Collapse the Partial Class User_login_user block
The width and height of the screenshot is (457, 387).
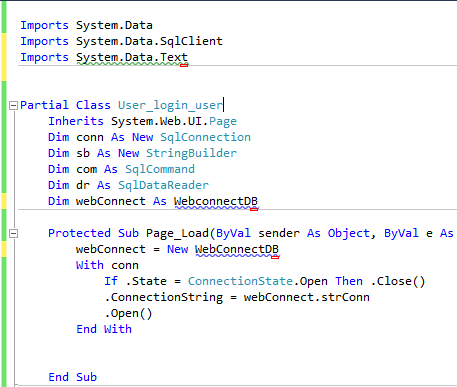[13, 106]
